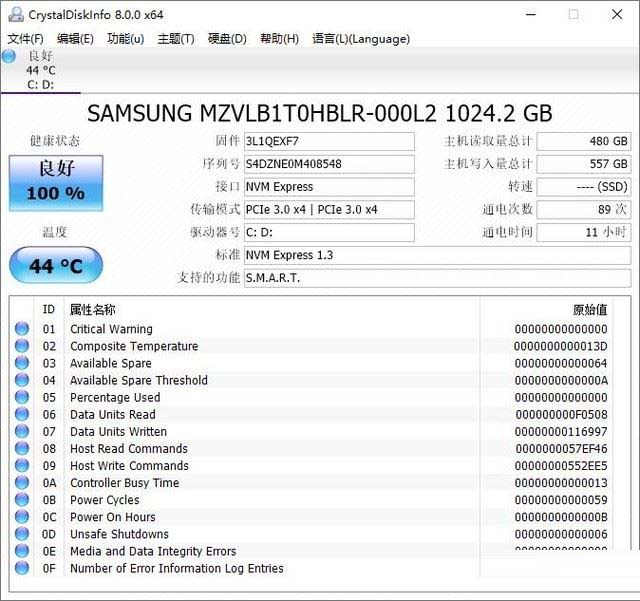Screen dimensions: 640x601
Task: Click the 44 °C temperature button
Action: click(56, 265)
